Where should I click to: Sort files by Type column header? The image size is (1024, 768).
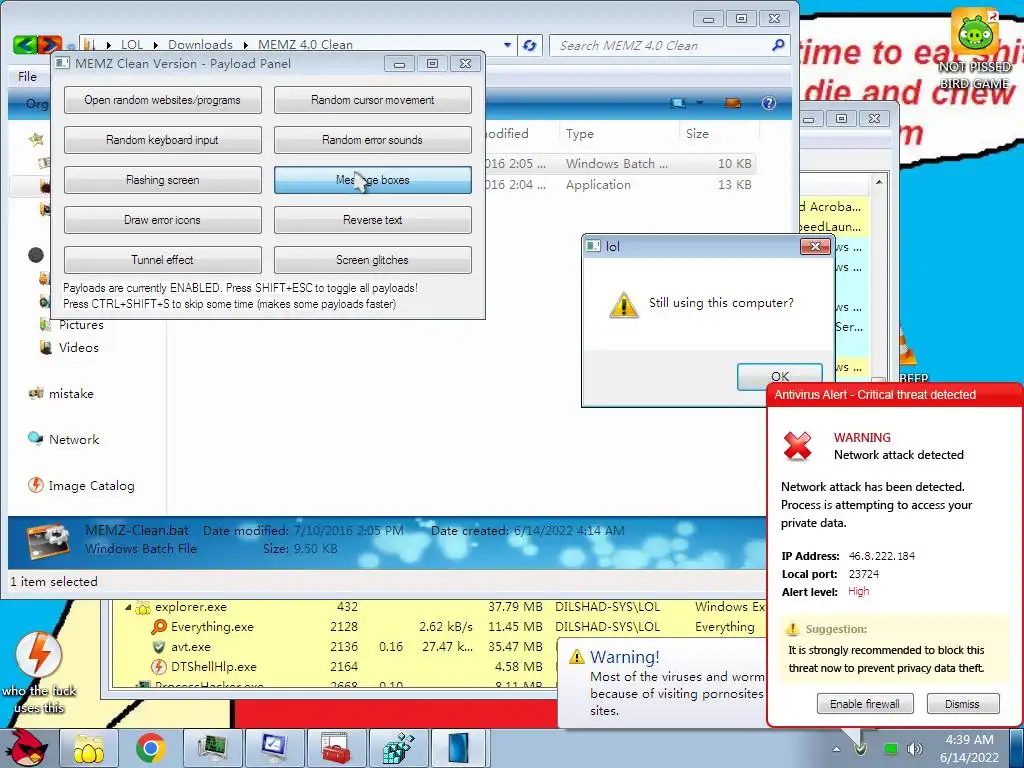(579, 133)
